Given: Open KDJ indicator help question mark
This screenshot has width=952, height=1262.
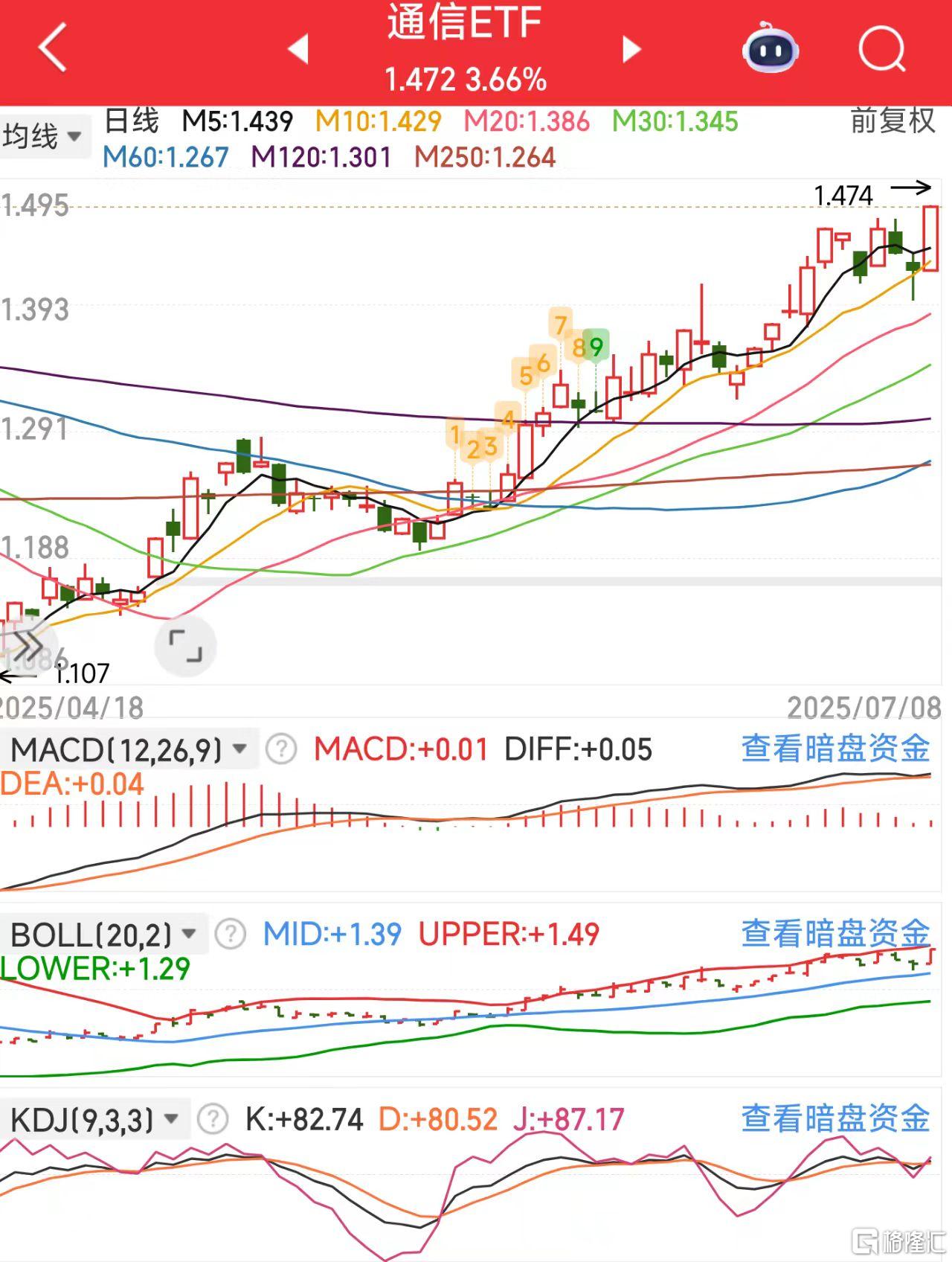Looking at the screenshot, I should tap(213, 1118).
